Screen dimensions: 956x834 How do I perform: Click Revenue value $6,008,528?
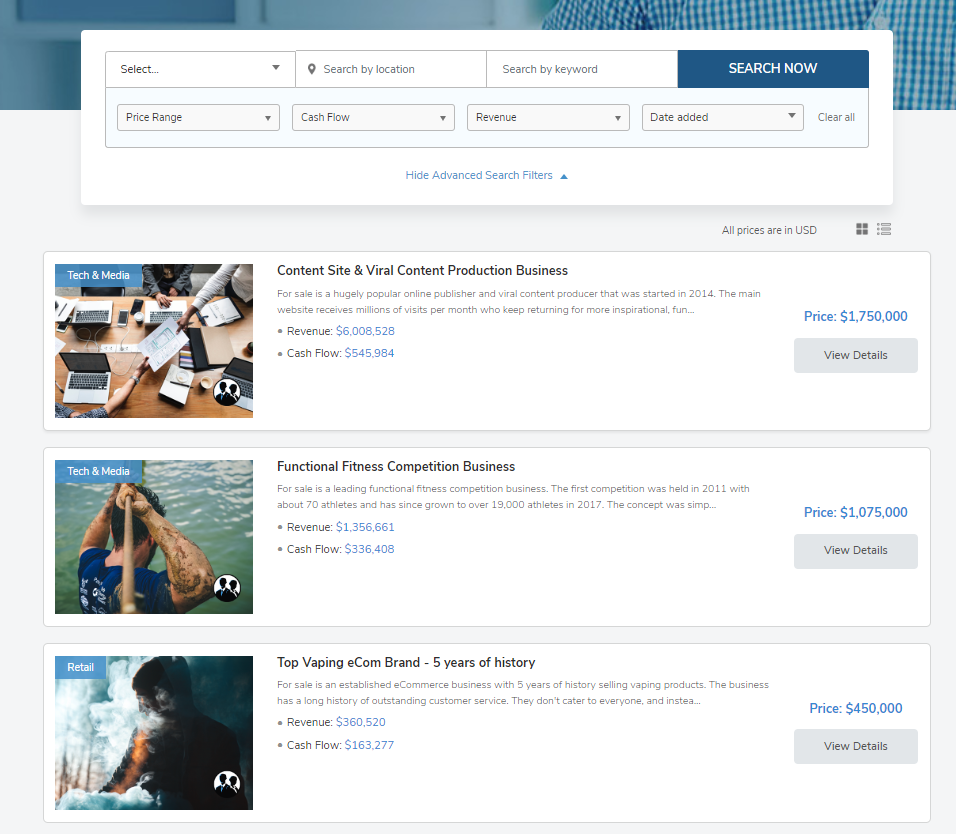365,331
